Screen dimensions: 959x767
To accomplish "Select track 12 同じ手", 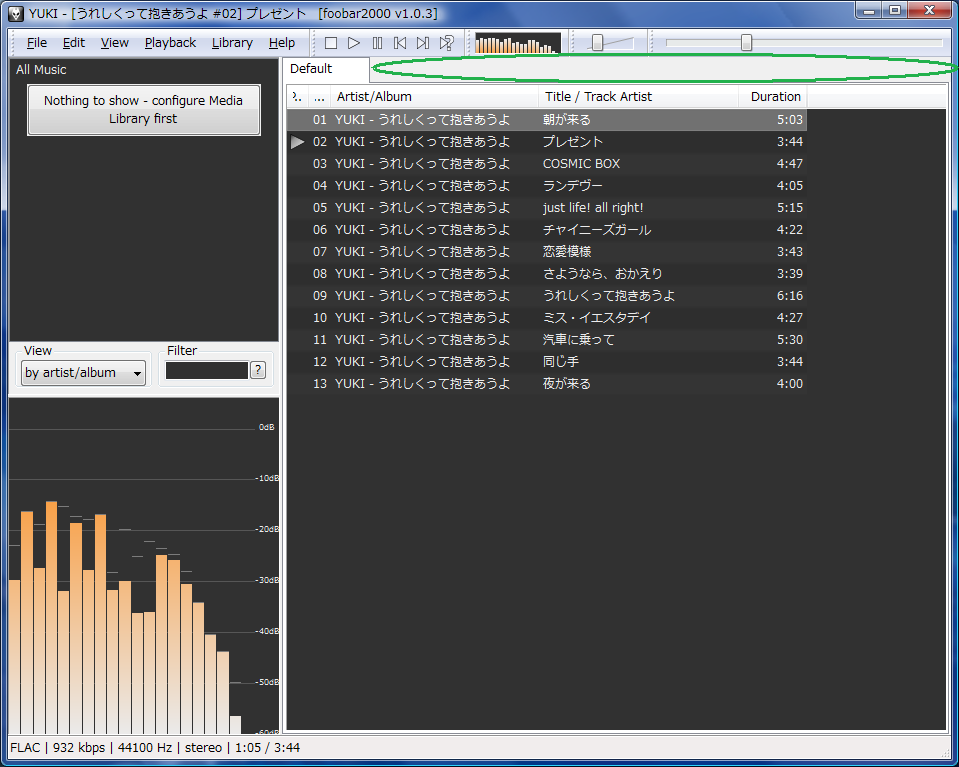I will (547, 362).
